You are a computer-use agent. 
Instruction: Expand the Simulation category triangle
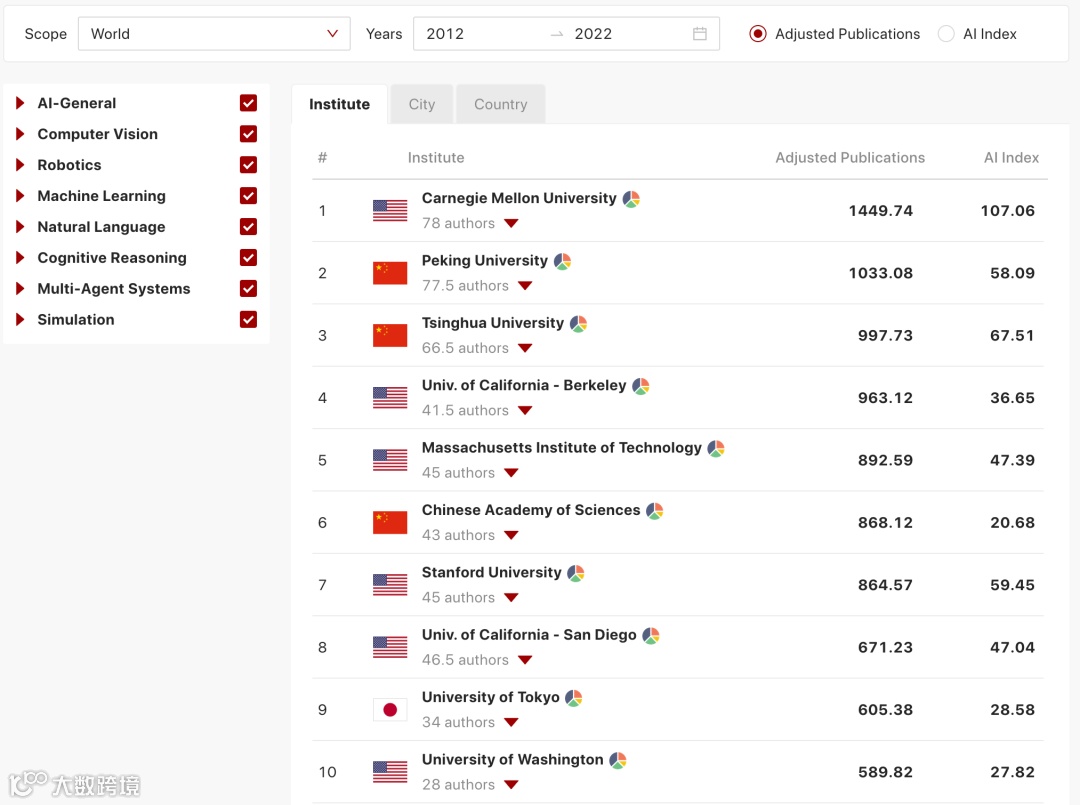(x=20, y=320)
